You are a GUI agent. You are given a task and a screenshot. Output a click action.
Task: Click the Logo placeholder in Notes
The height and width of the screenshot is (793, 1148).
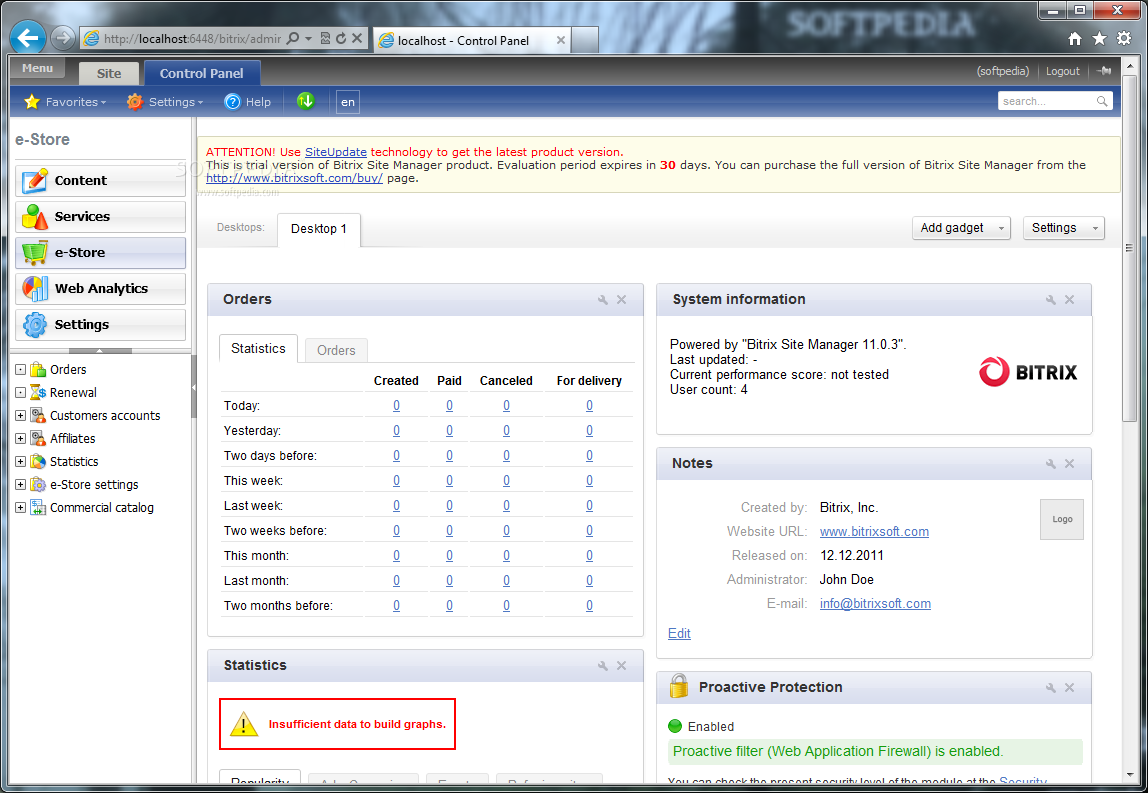coord(1062,519)
